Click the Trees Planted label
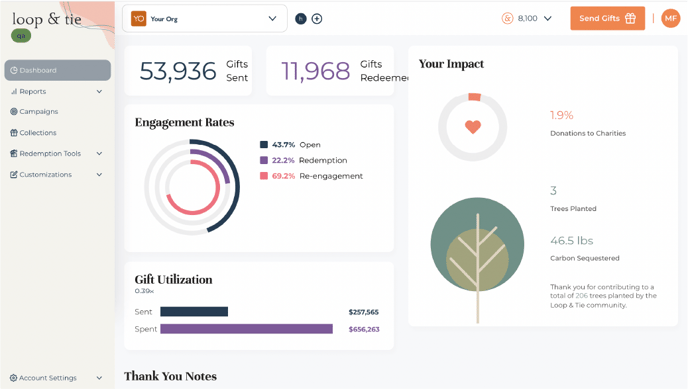The height and width of the screenshot is (389, 688). tap(573, 209)
